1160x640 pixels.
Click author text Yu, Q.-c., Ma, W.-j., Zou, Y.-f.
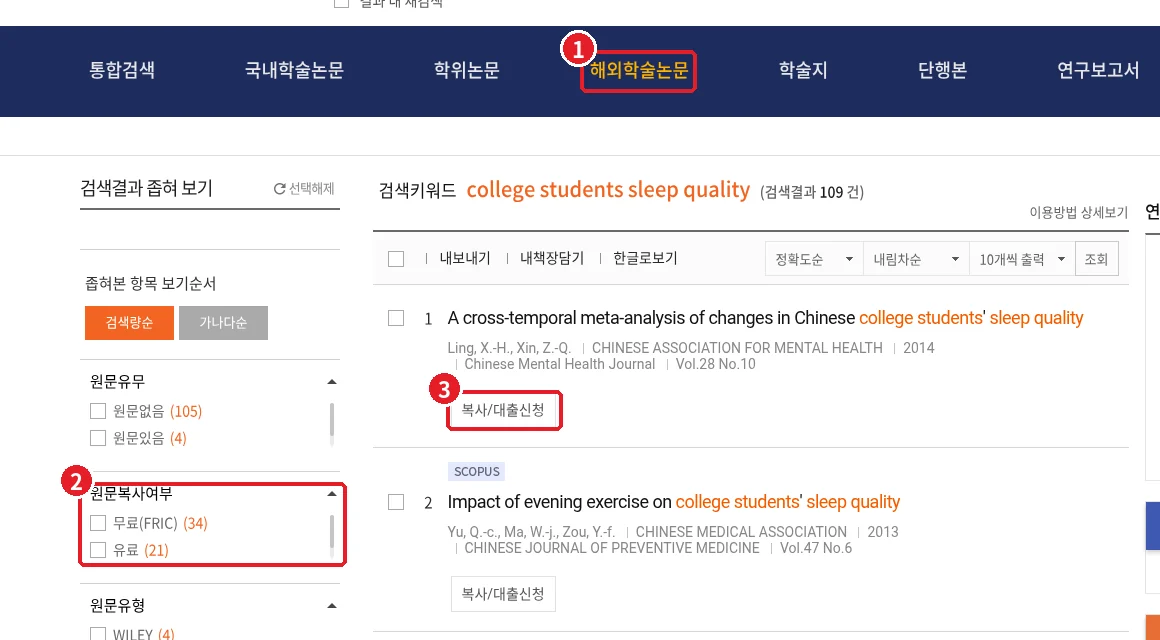click(x=531, y=532)
